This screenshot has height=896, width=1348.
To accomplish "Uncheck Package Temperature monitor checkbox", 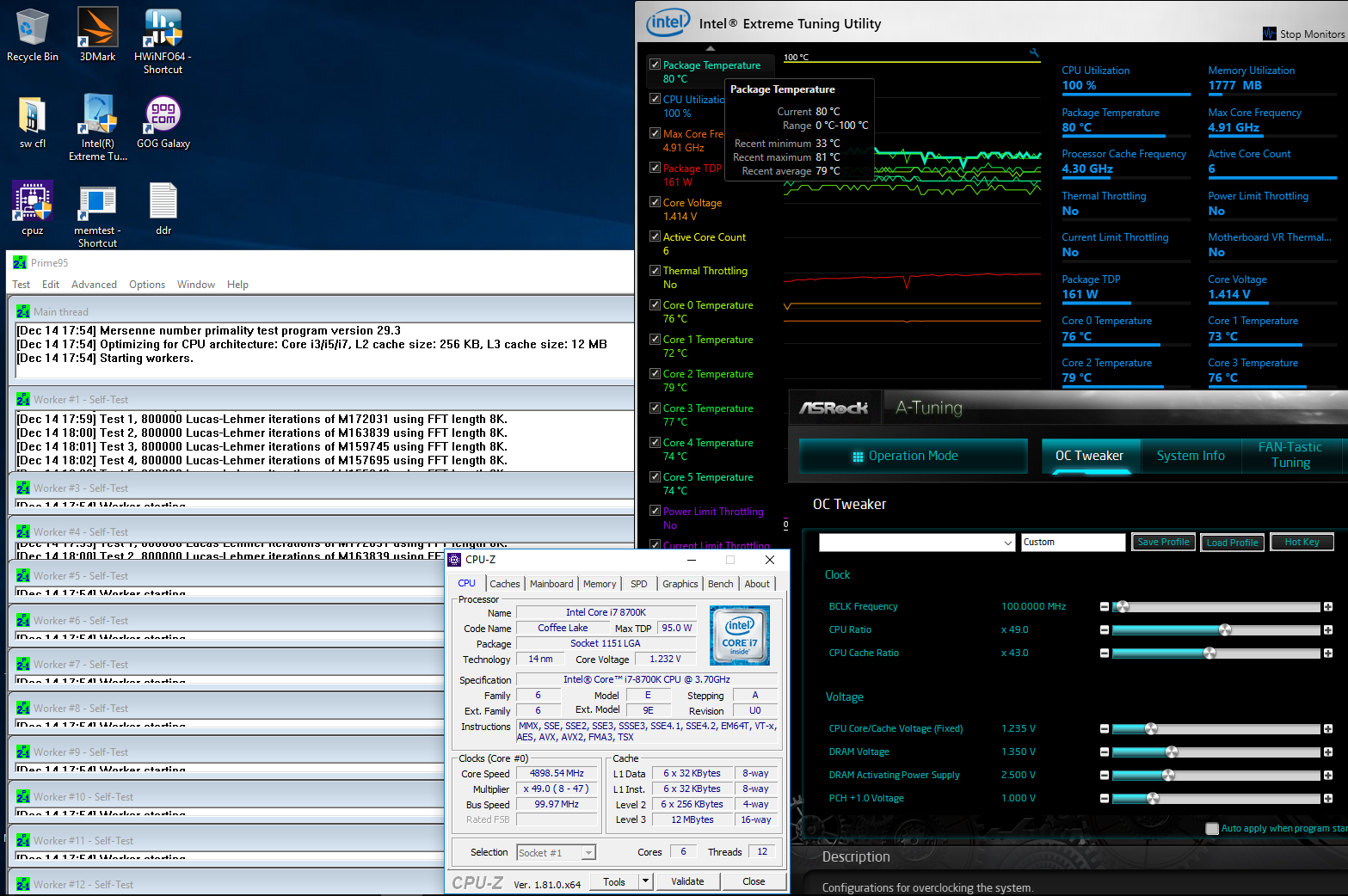I will pos(655,64).
